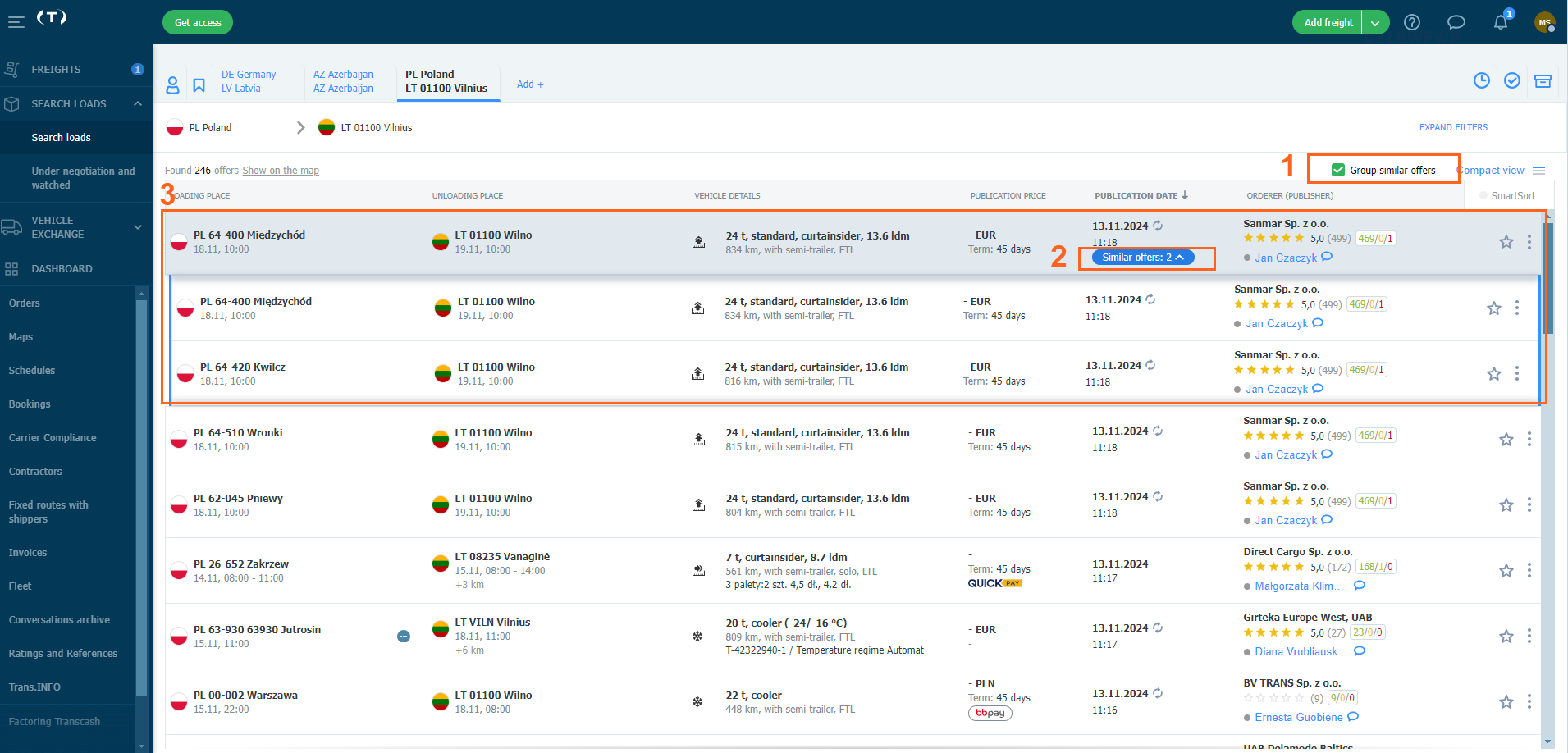The width and height of the screenshot is (1568, 753).
Task: Expand the Vehicle Exchange sidebar section
Action: pyautogui.click(x=137, y=227)
